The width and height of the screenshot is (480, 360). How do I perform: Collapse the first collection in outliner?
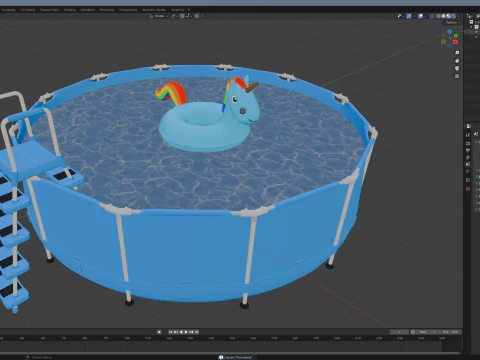(471, 27)
